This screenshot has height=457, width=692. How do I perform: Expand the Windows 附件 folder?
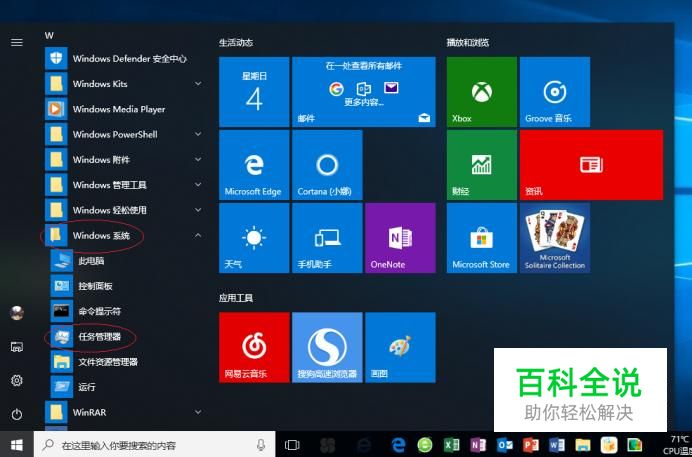tap(124, 160)
